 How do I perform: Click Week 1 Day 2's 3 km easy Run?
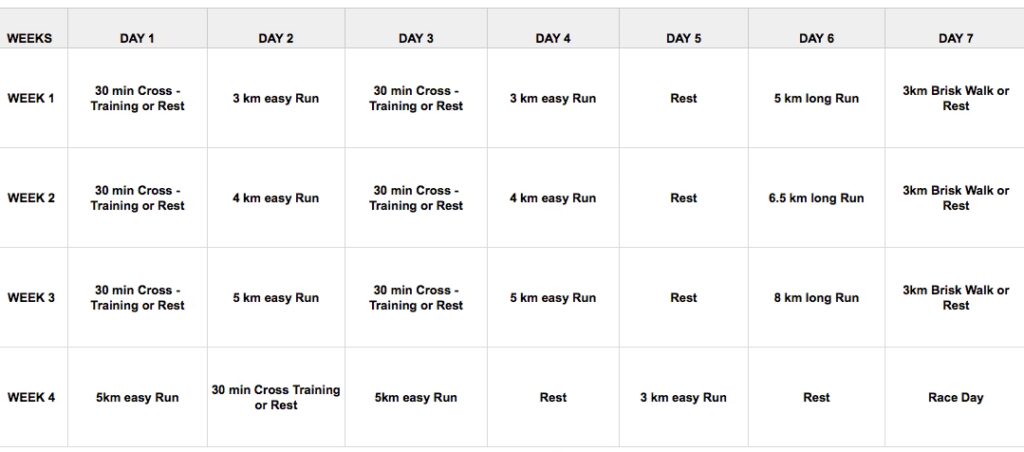click(x=276, y=99)
